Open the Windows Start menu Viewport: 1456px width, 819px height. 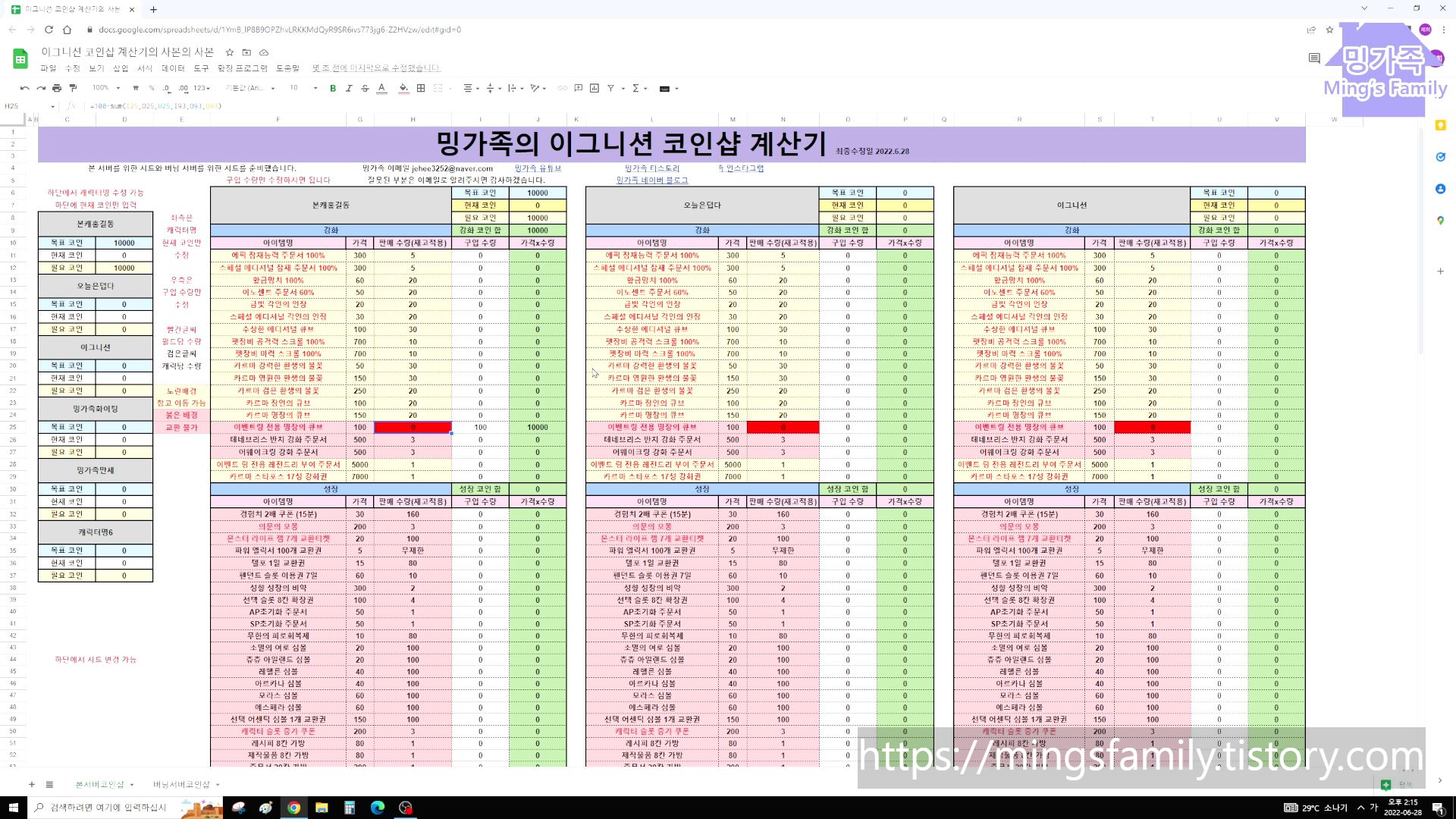pos(13,808)
